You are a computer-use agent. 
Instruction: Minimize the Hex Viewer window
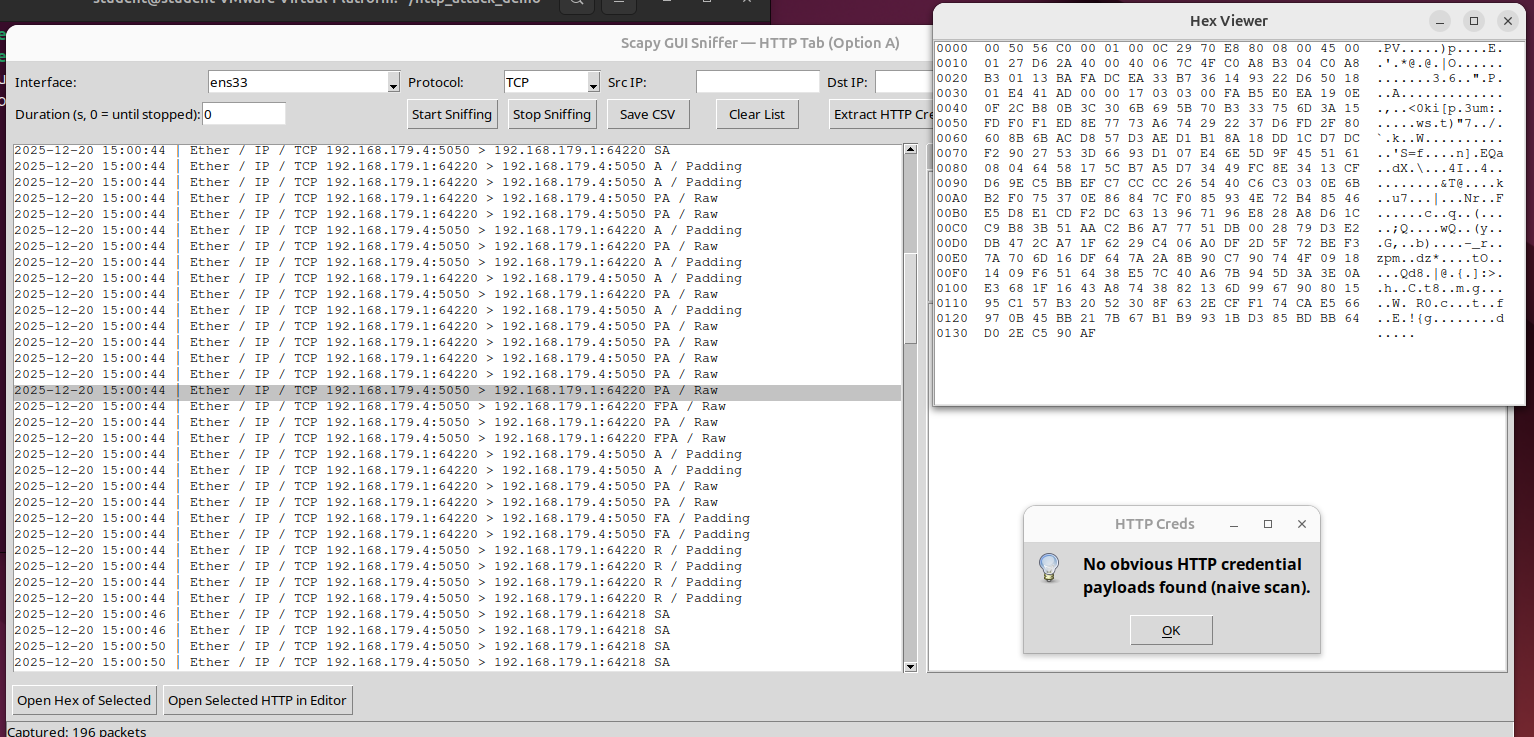tap(1440, 21)
